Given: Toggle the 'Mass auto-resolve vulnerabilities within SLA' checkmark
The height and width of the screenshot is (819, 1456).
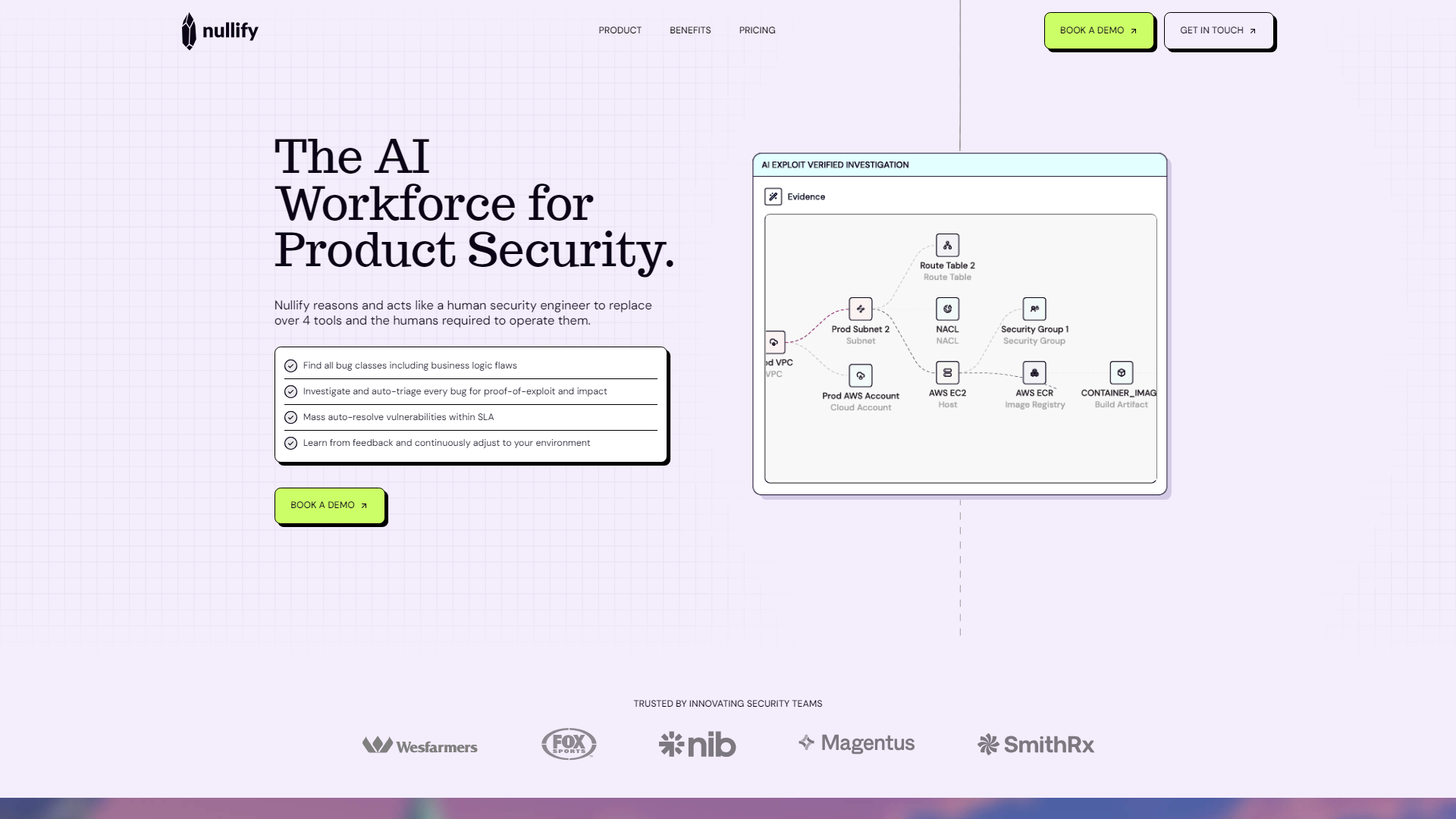Looking at the screenshot, I should click(291, 417).
